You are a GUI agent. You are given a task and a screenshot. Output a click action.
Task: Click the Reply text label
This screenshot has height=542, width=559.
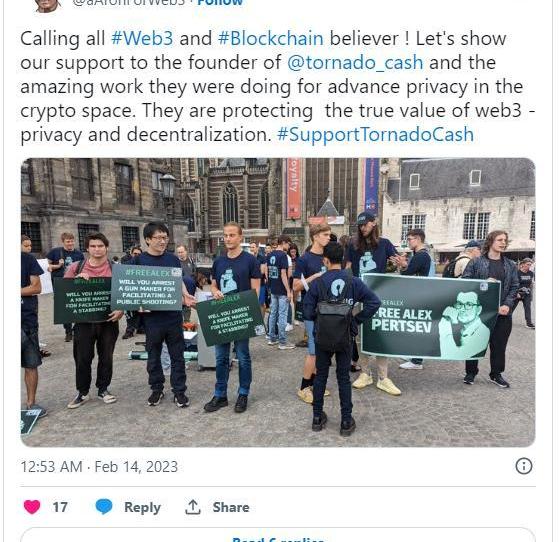142,507
